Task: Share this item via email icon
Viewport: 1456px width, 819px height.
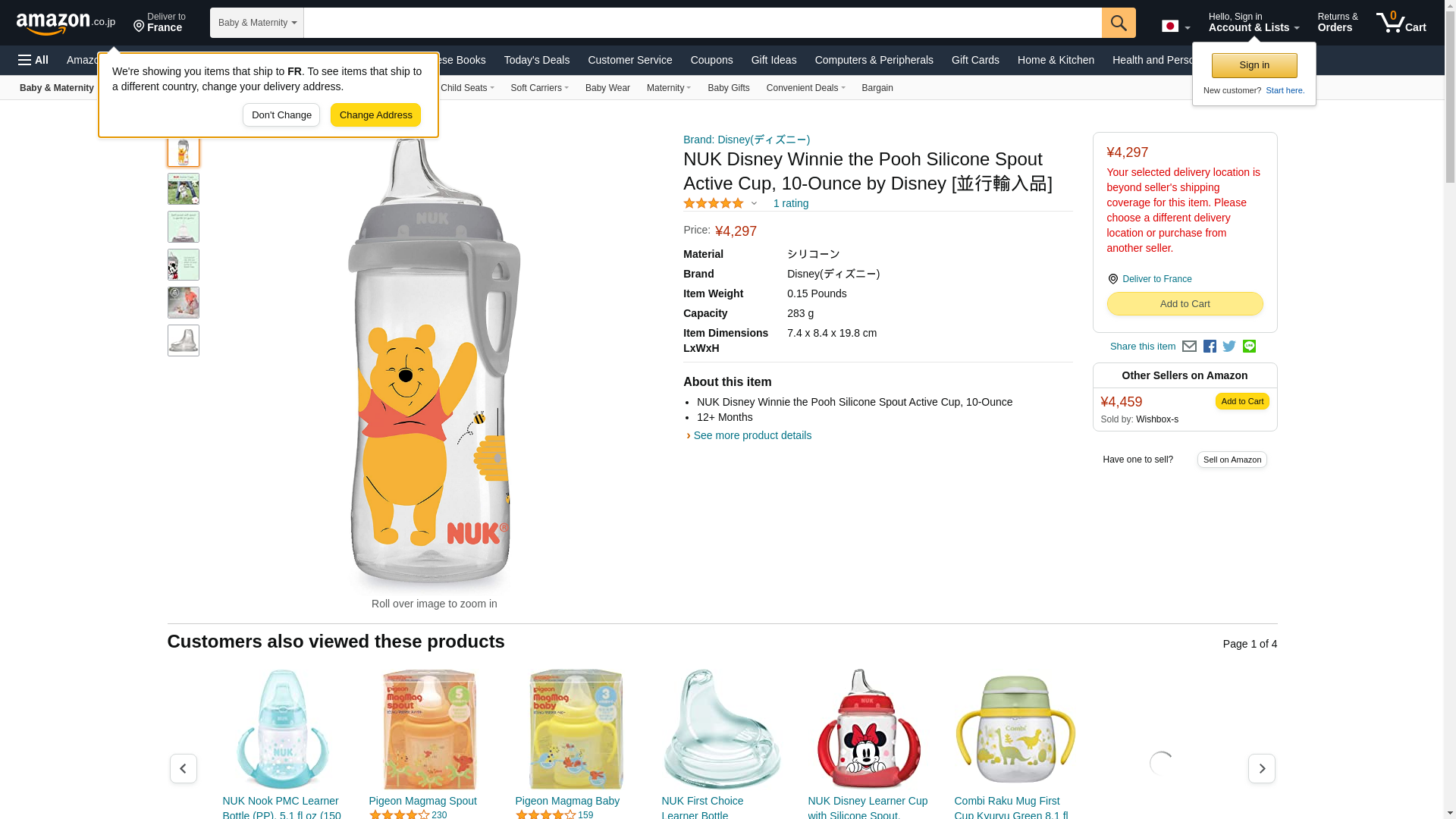Action: [x=1189, y=347]
